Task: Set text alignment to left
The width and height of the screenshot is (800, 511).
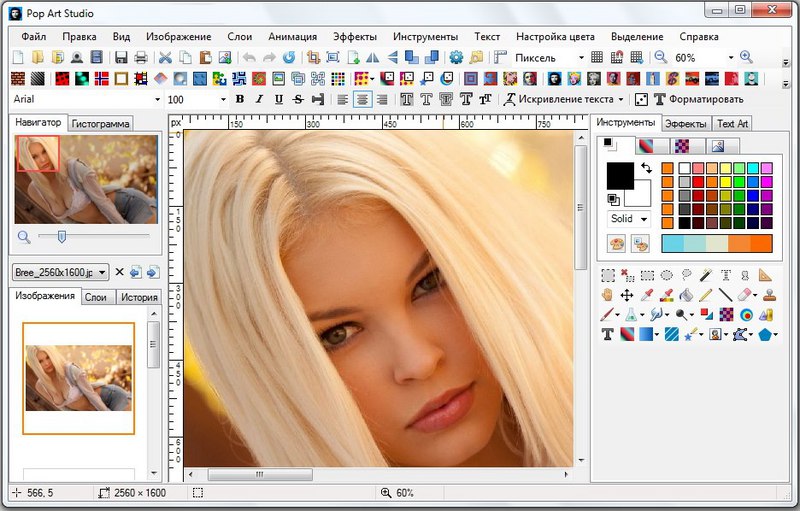Action: [343, 99]
